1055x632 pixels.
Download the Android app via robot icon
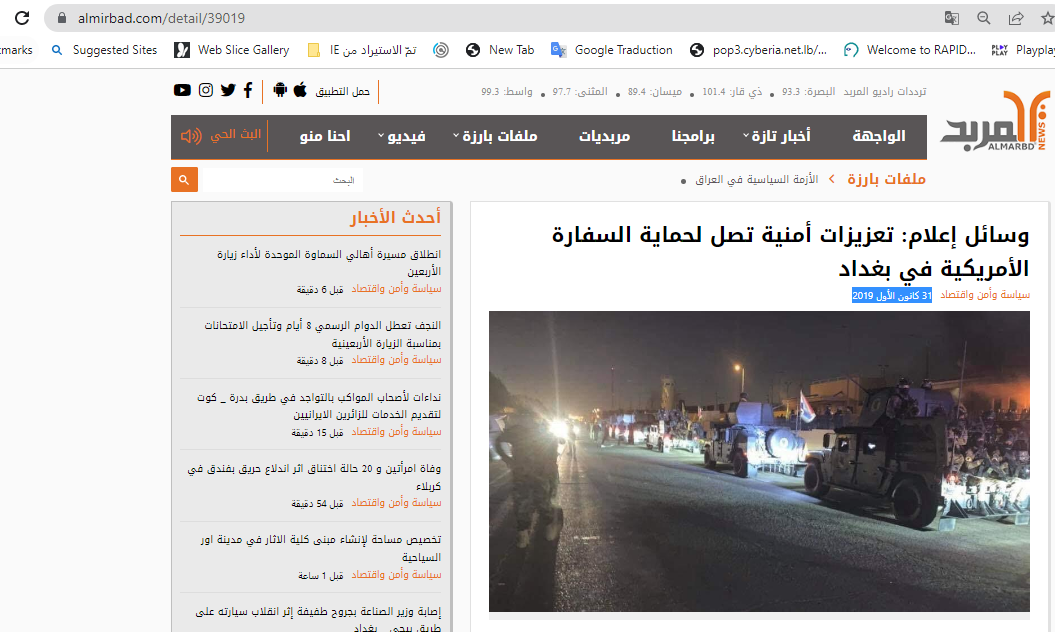pyautogui.click(x=280, y=90)
